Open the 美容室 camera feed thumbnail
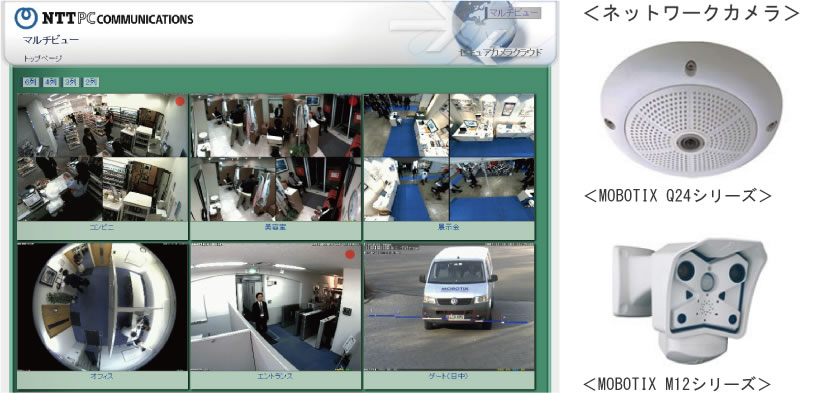The width and height of the screenshot is (815, 393). [x=275, y=158]
